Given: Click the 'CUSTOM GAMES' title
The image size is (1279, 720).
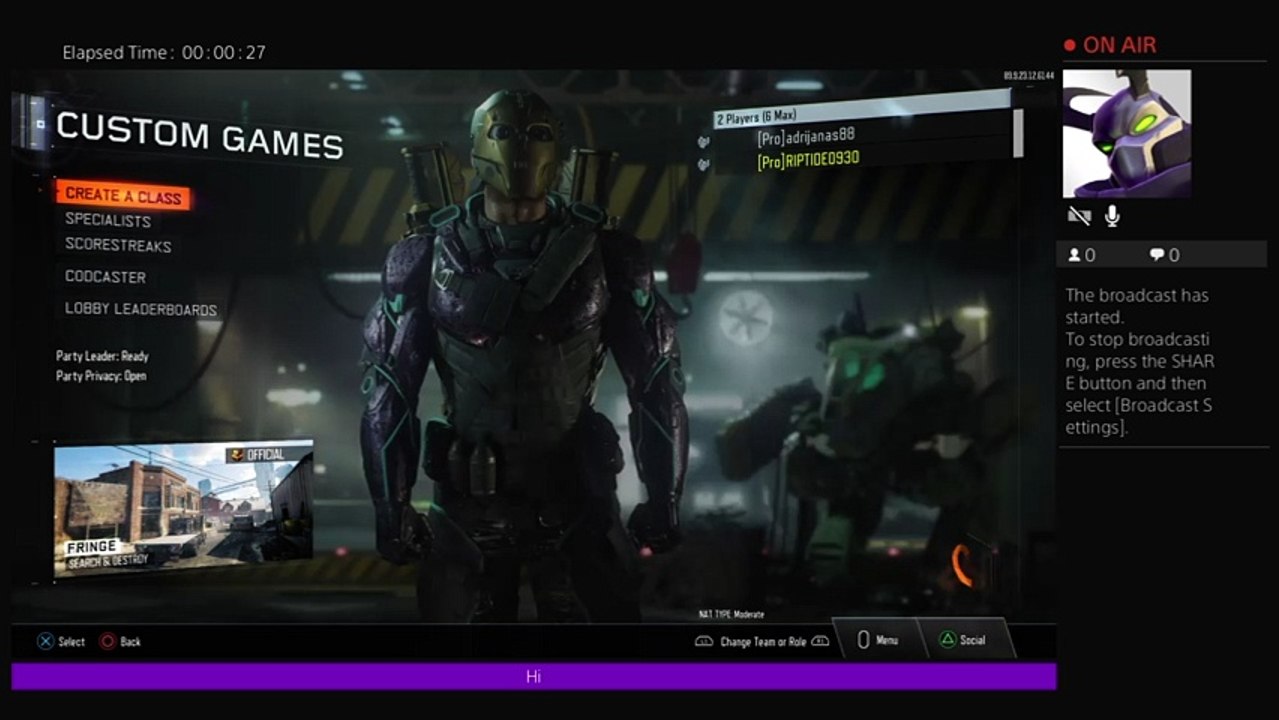Looking at the screenshot, I should coord(199,135).
